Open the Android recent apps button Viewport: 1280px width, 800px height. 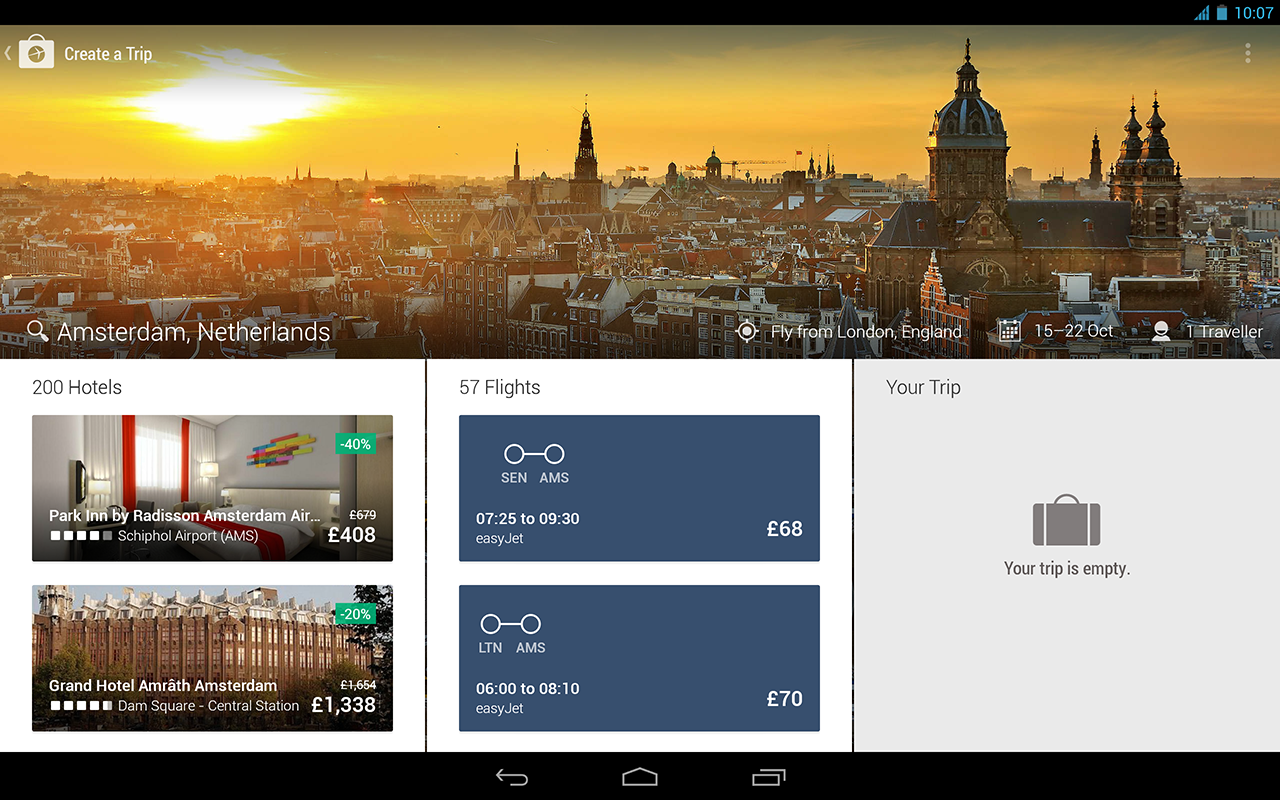[x=768, y=777]
